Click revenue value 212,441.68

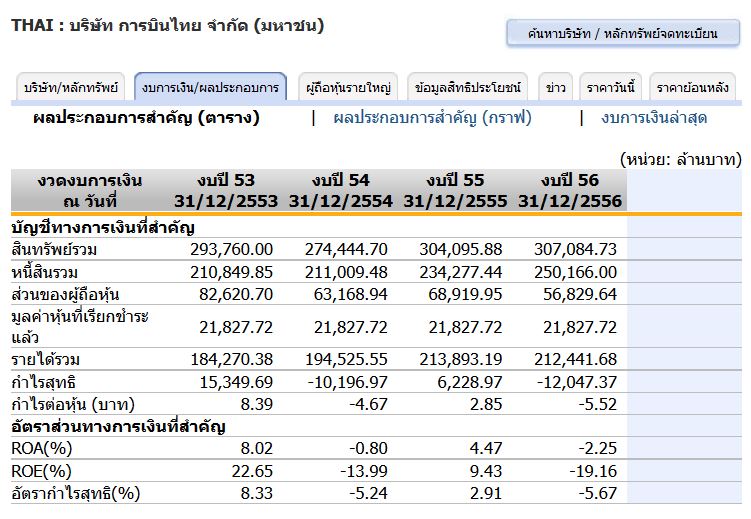tap(575, 359)
